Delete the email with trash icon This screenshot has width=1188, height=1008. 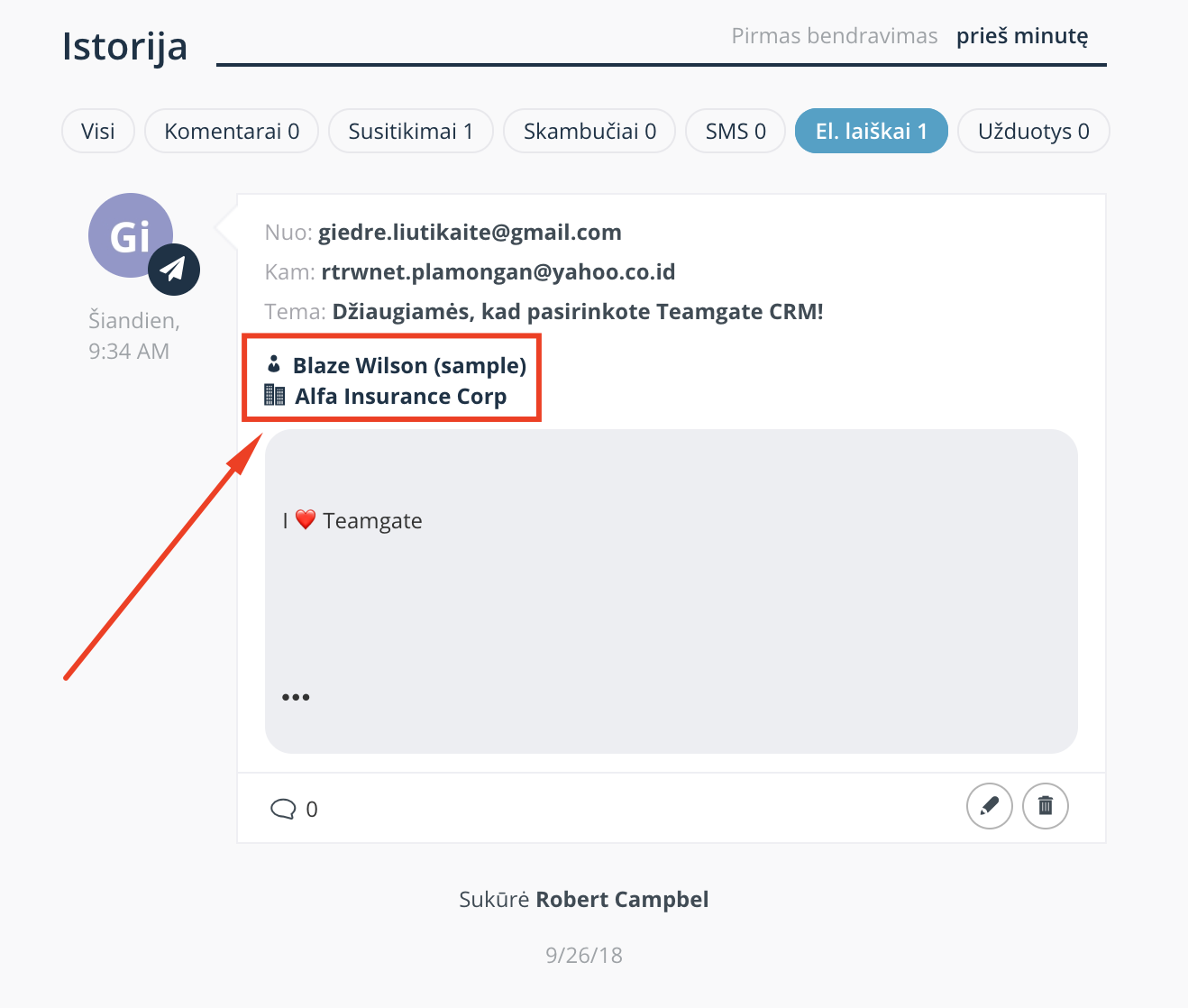point(1046,806)
